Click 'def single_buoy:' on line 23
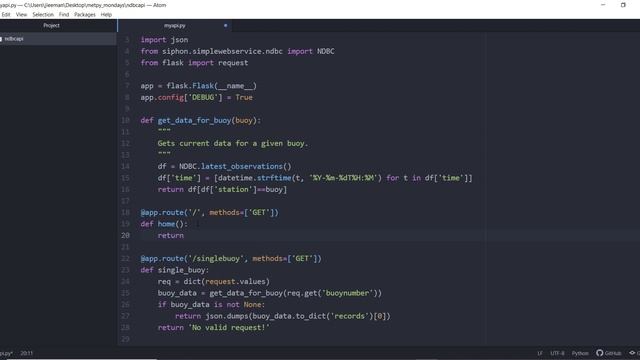Screen dimensions: 640x360 (175, 270)
